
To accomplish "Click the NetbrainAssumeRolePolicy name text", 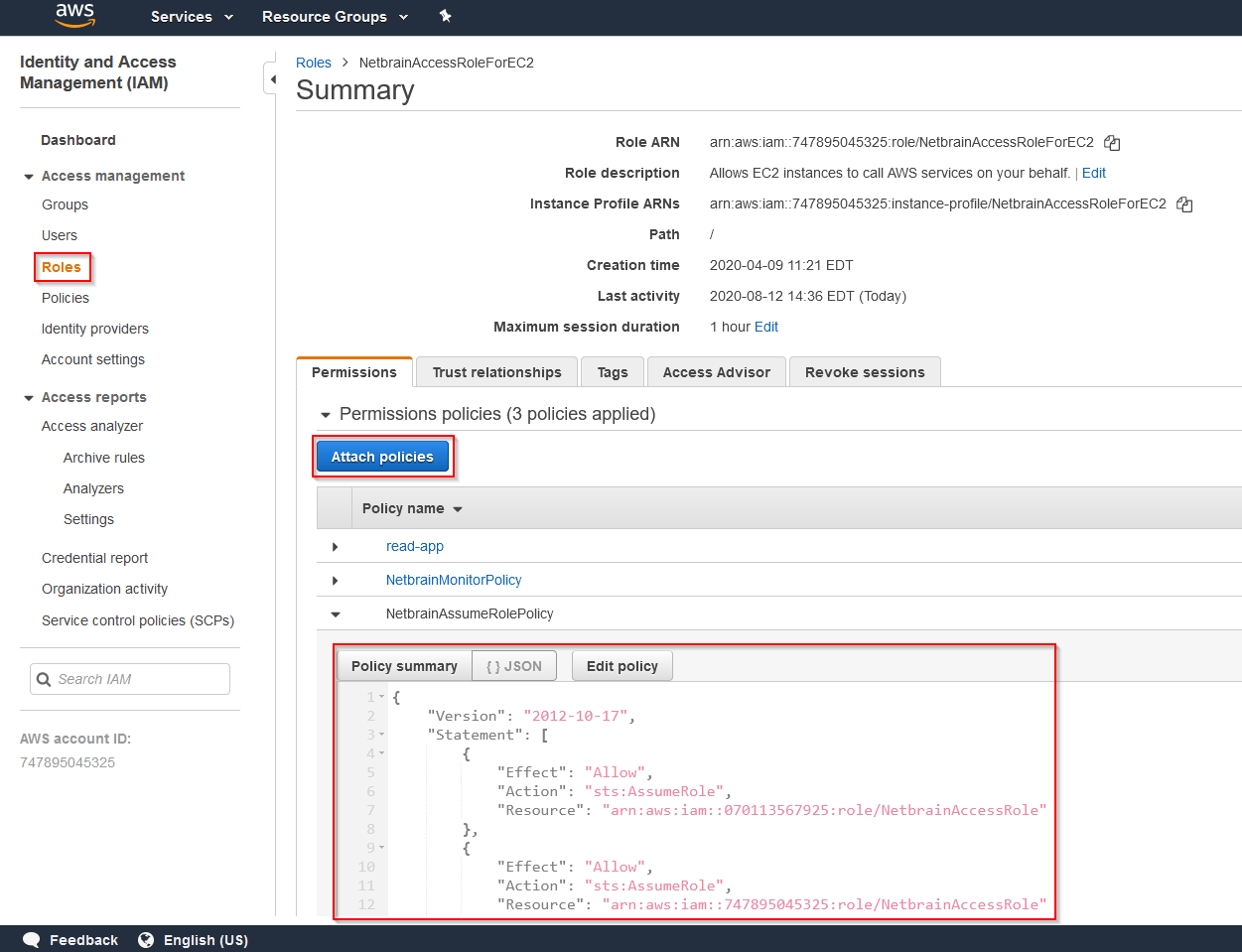I will point(470,613).
